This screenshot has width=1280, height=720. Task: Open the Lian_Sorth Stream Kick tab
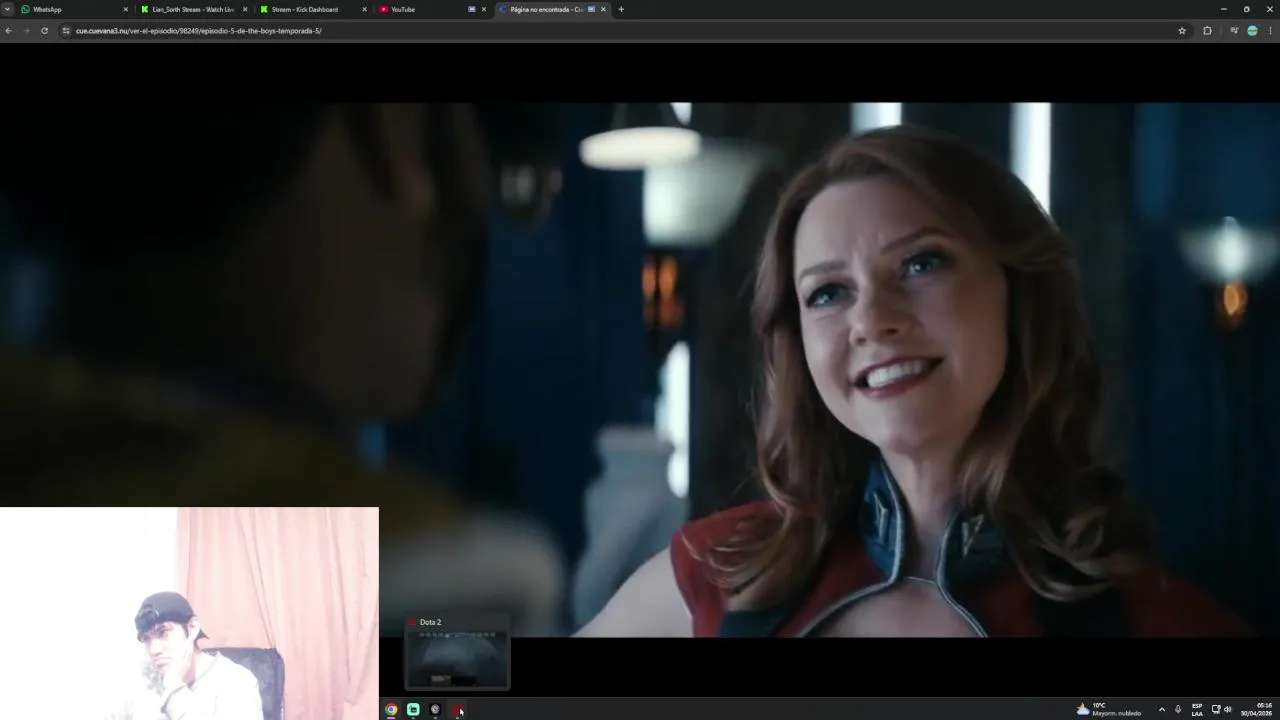[x=194, y=9]
